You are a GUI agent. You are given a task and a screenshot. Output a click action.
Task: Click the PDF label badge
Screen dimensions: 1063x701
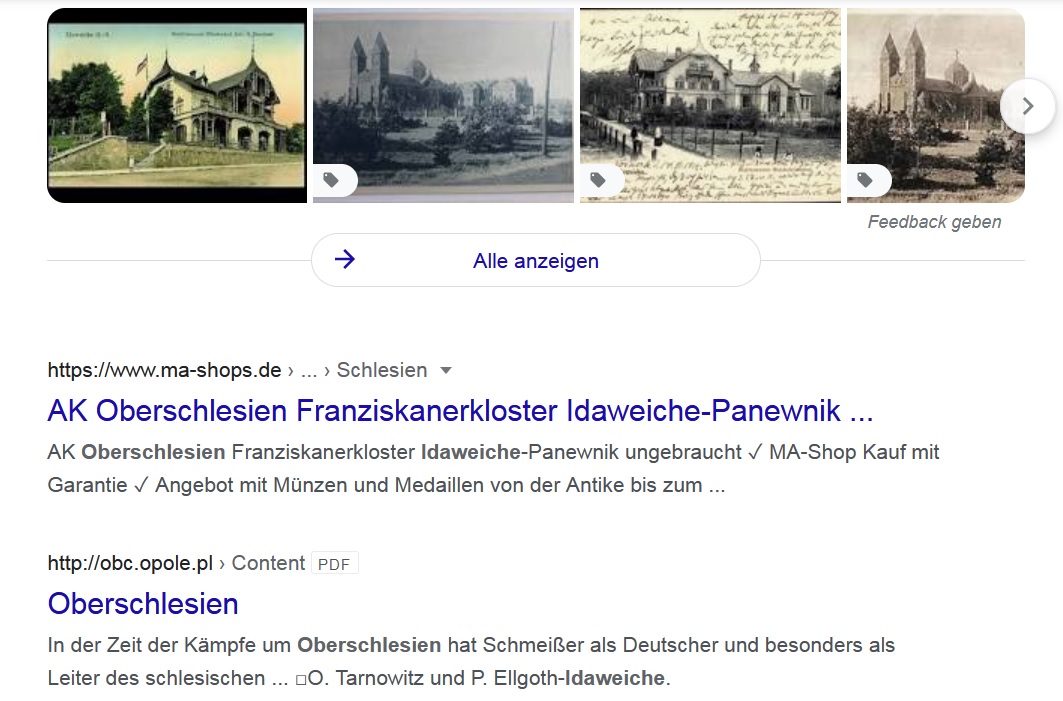334,564
